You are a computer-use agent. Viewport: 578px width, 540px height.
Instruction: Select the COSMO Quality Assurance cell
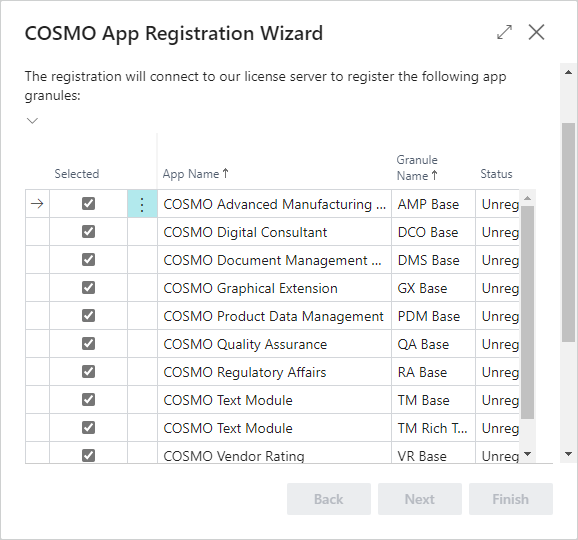point(274,344)
